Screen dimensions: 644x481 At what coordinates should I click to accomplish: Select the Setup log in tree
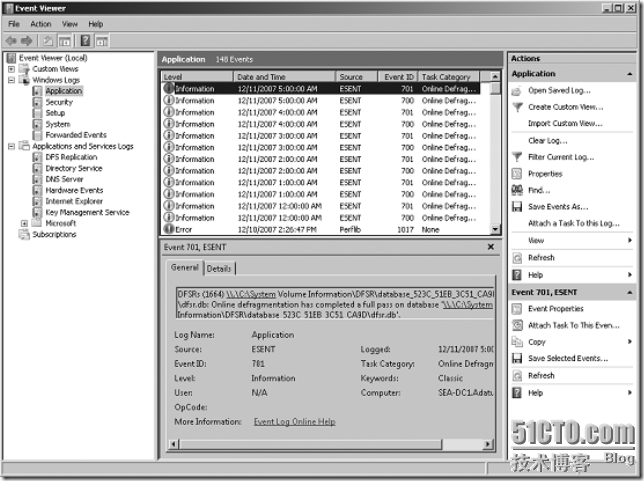tap(55, 113)
